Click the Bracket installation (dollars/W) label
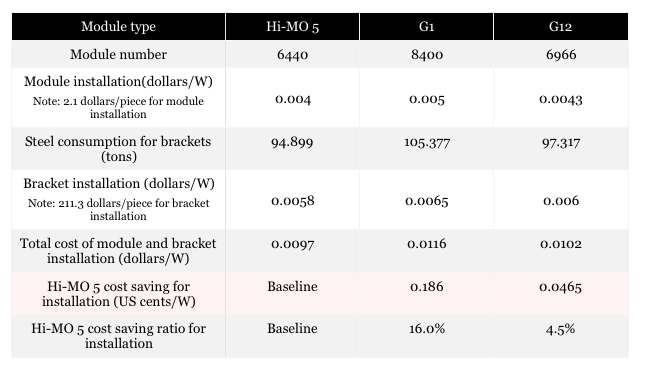This screenshot has width=653, height=374. (119, 184)
